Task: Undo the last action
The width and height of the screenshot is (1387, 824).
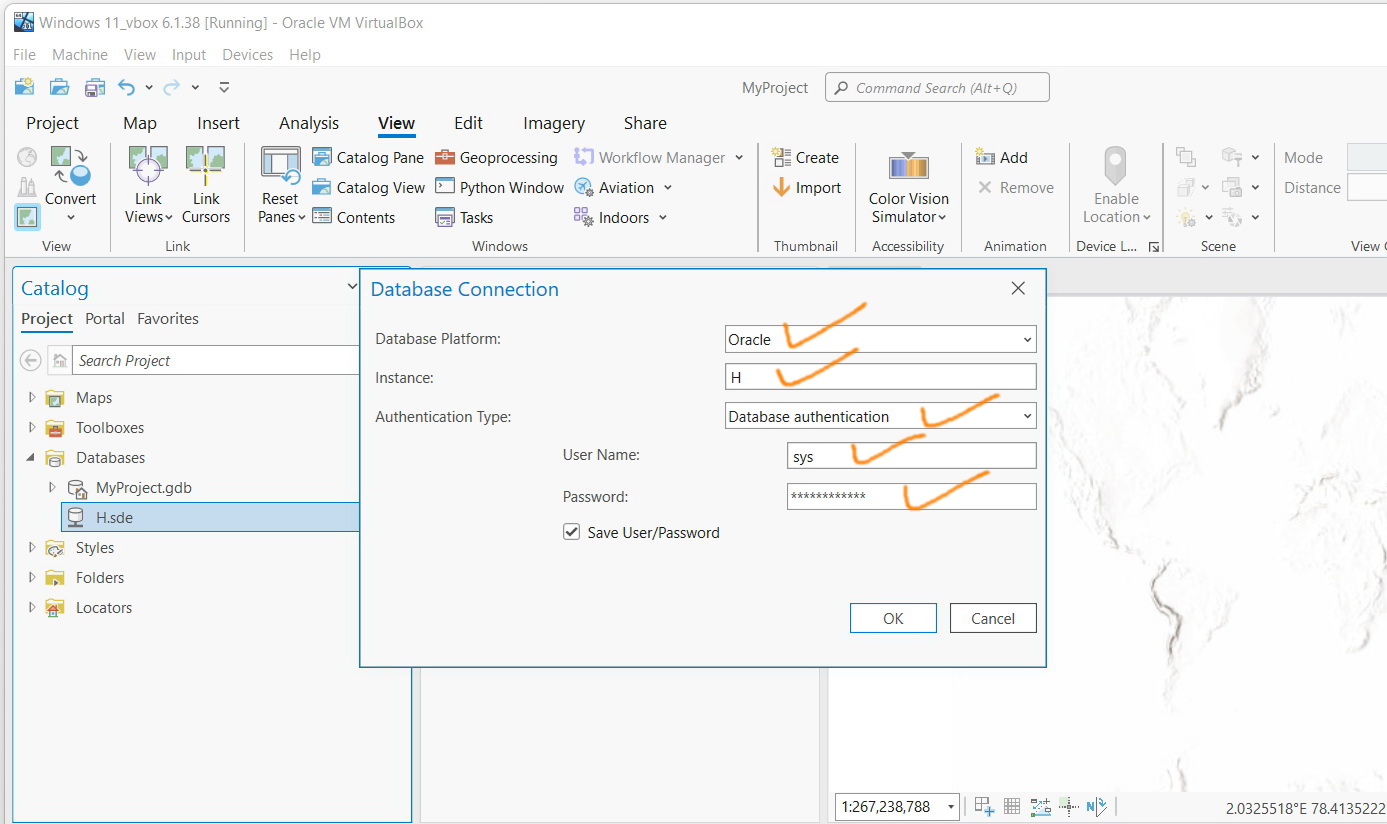Action: [x=126, y=87]
